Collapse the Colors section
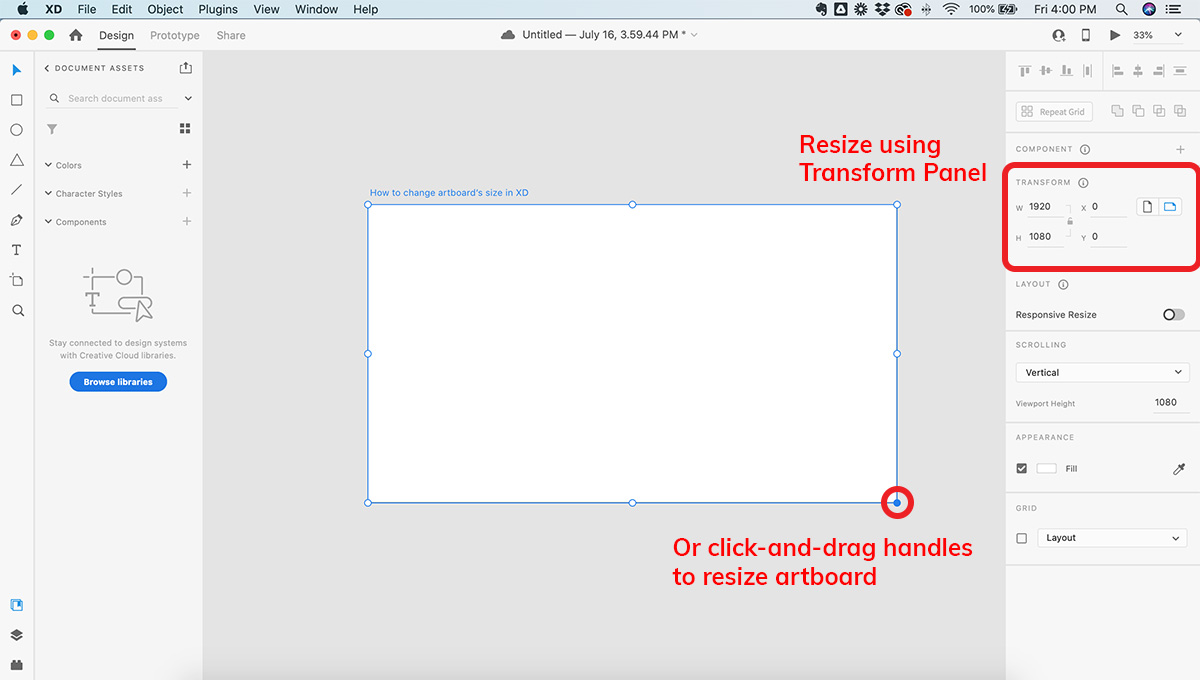This screenshot has width=1200, height=680. point(48,165)
